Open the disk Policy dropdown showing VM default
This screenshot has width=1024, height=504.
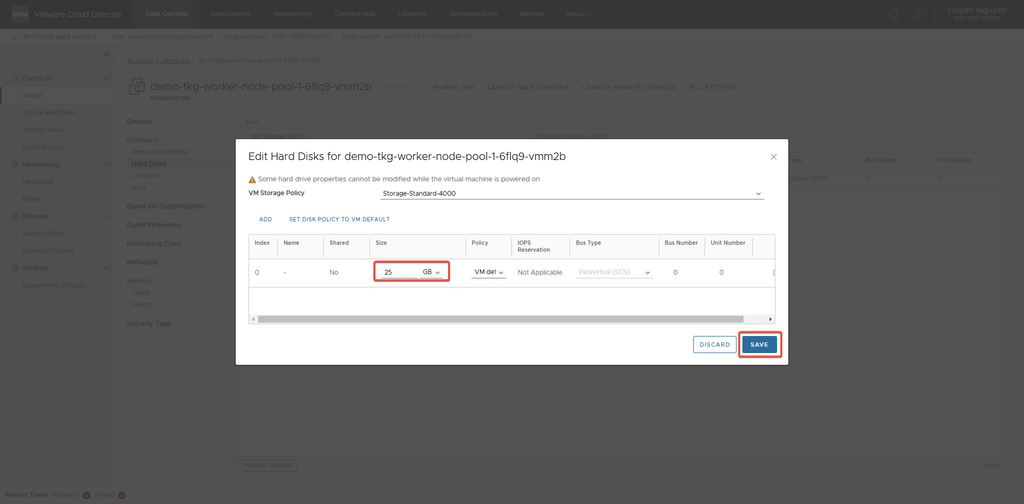click(489, 272)
